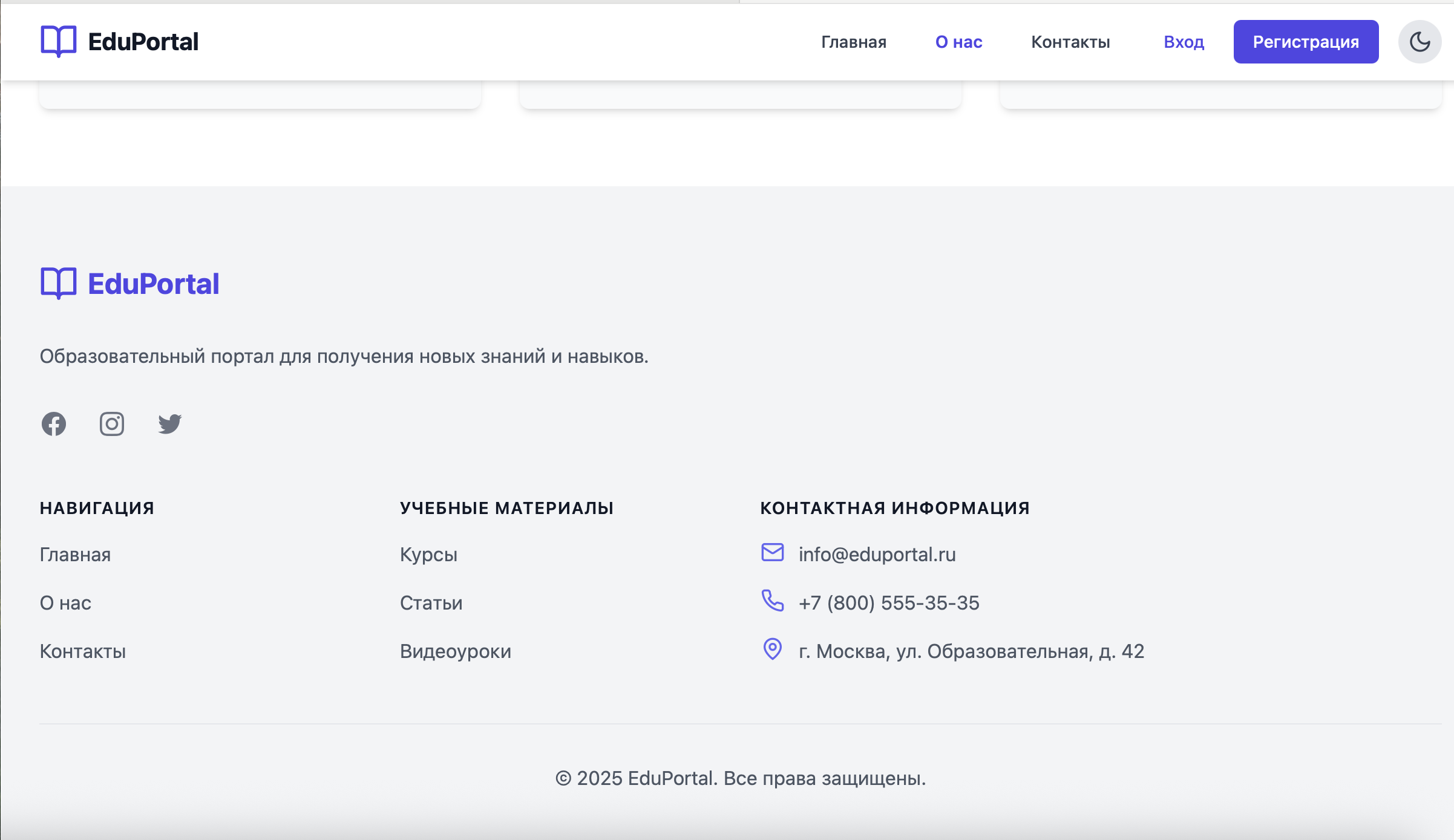Image resolution: width=1454 pixels, height=840 pixels.
Task: Click the info@eduportal.ru email address
Action: coord(877,554)
